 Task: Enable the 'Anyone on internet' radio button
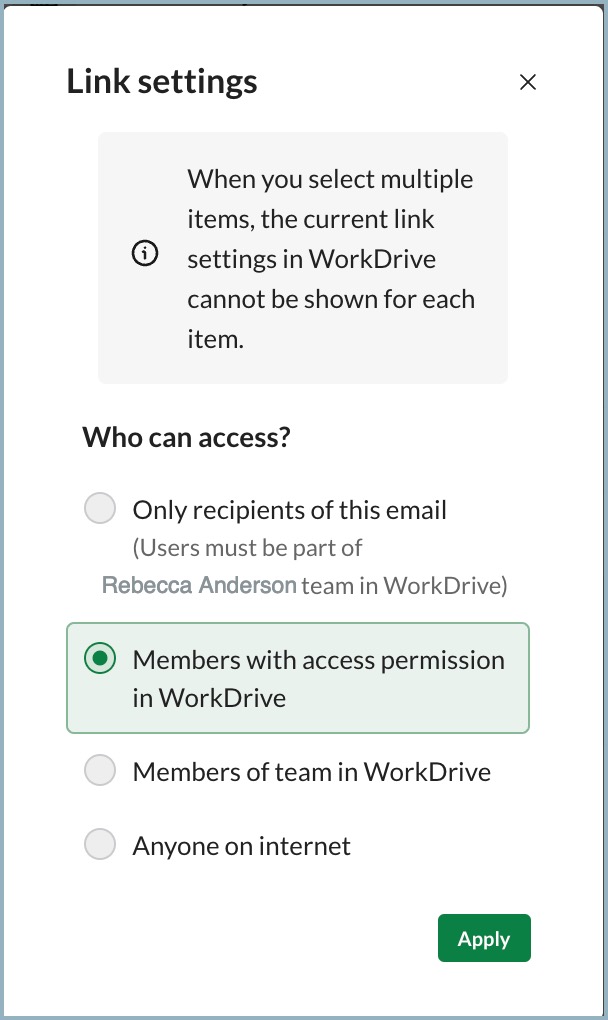click(x=100, y=845)
